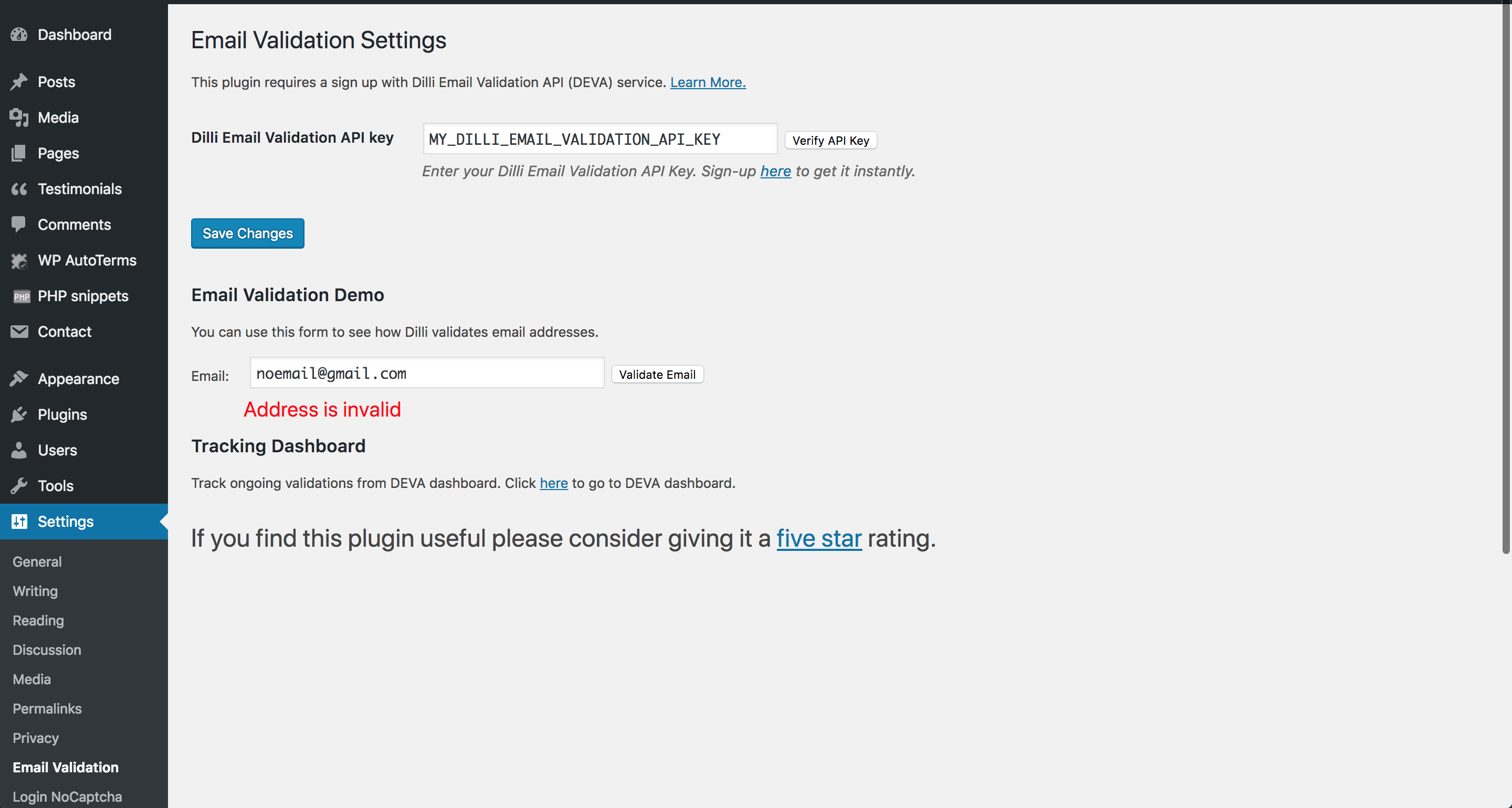Click the Media library icon in sidebar
Screen dimensions: 1512x808
19,118
